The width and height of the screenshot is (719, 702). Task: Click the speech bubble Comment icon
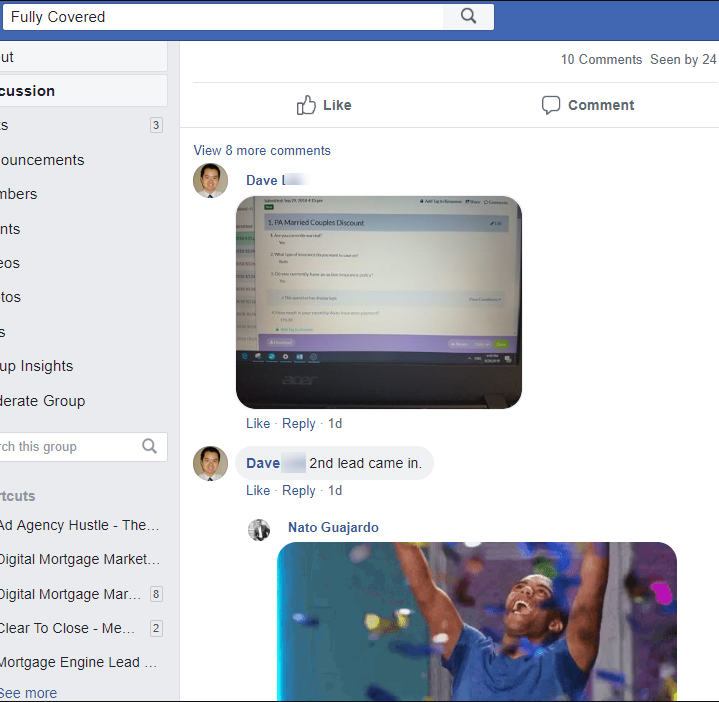551,105
